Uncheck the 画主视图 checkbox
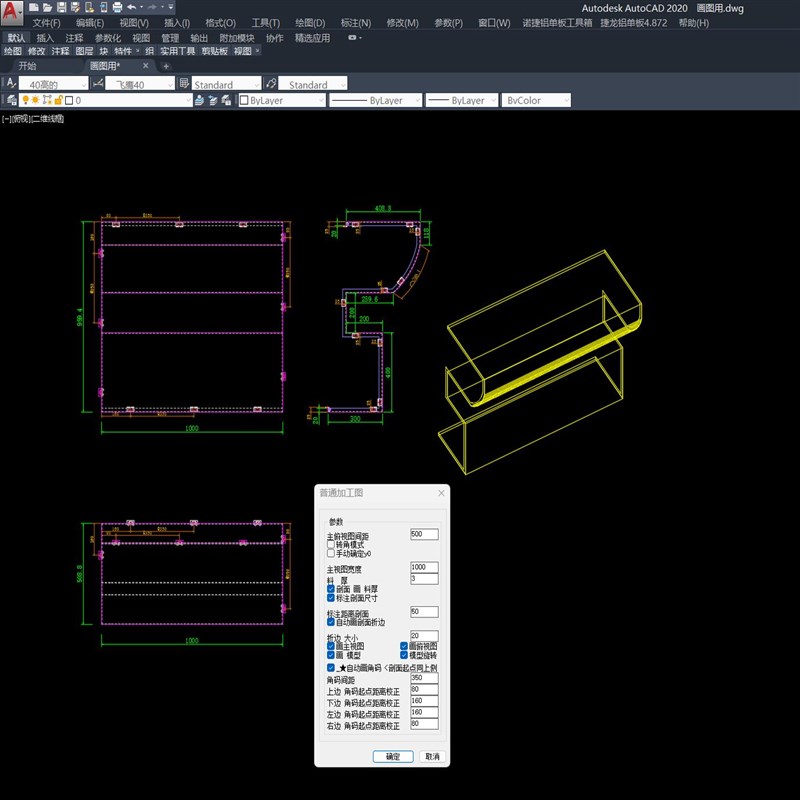 tap(331, 646)
